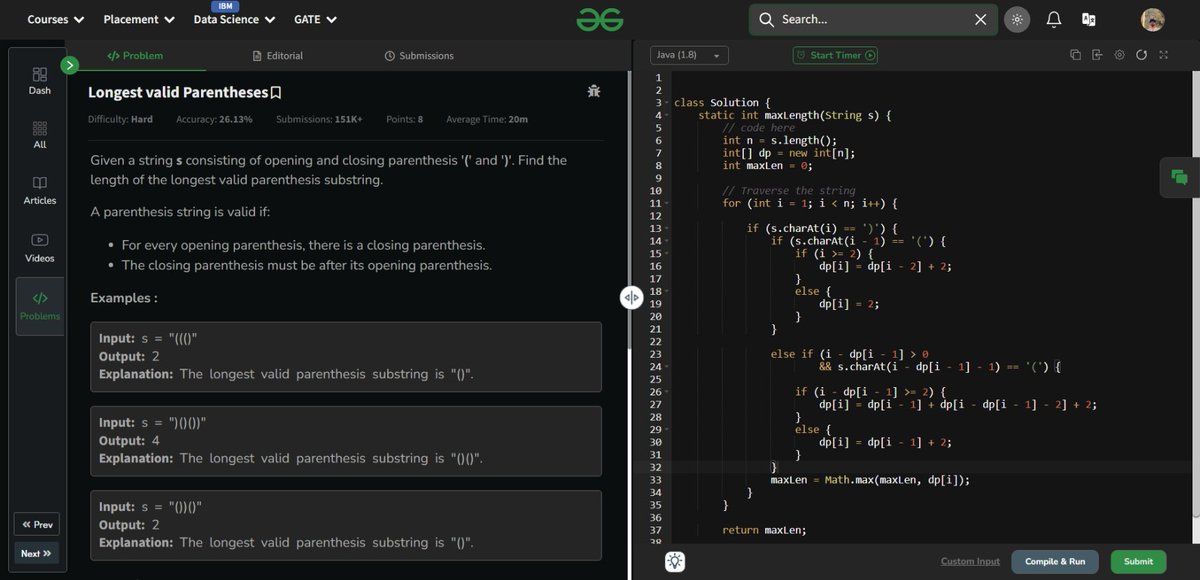The image size is (1200, 580).
Task: Click comment '// Traverse the string'
Action: click(x=789, y=191)
